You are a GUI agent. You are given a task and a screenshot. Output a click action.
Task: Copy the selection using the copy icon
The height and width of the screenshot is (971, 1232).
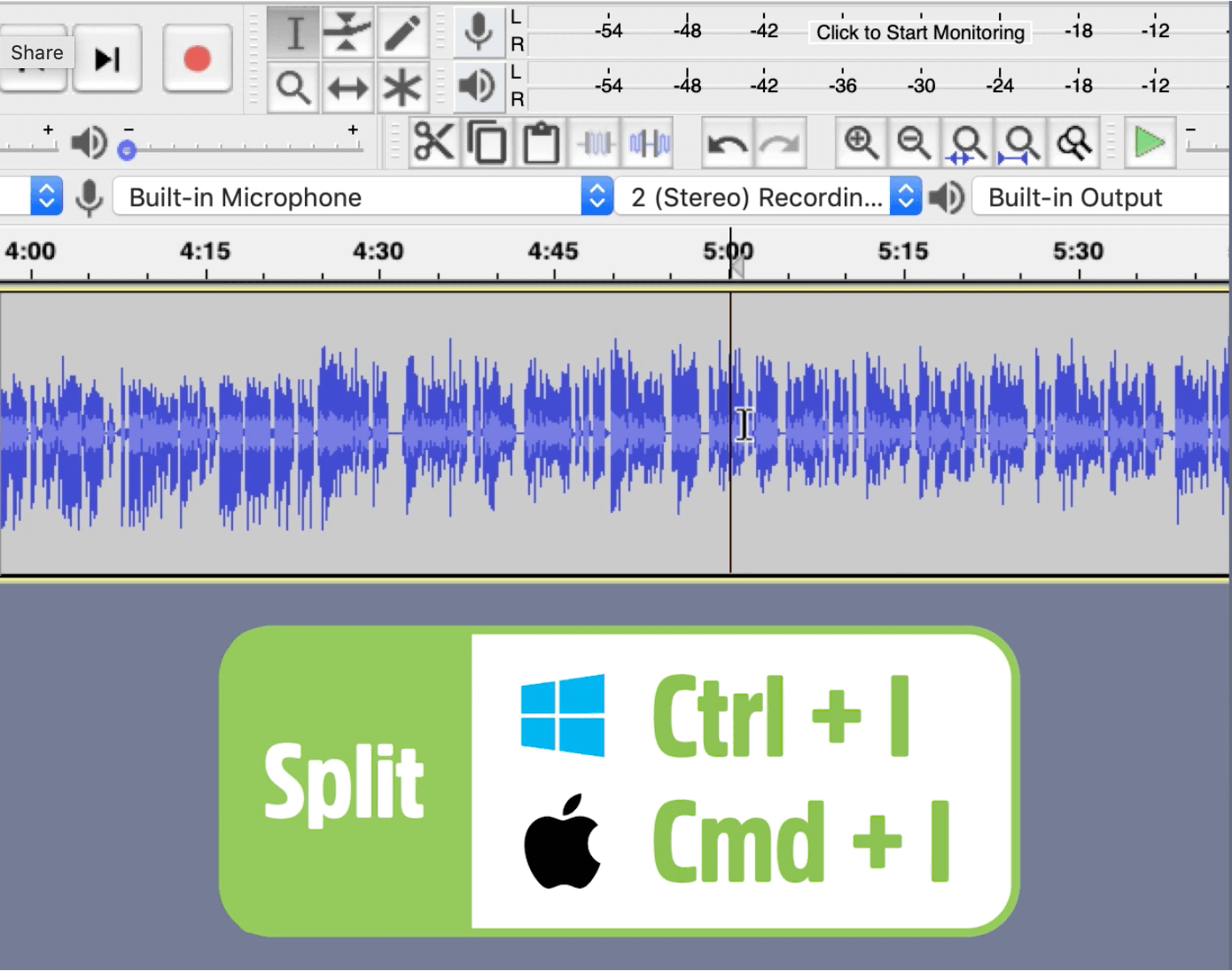pyautogui.click(x=487, y=142)
